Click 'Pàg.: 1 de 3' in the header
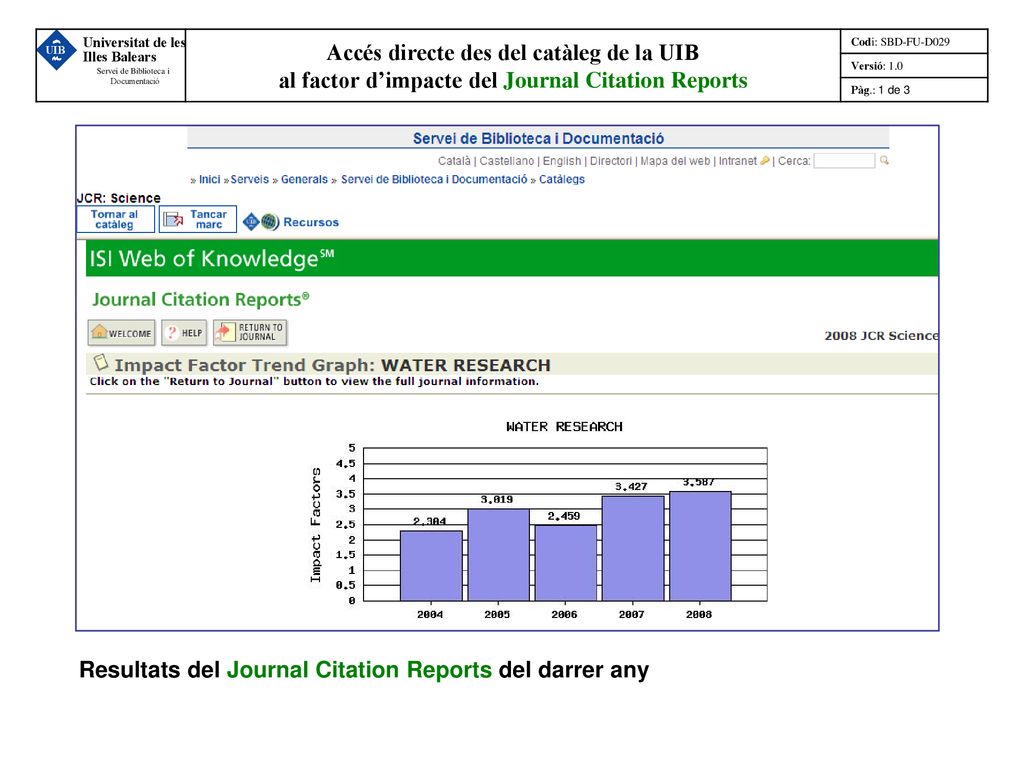This screenshot has height=768, width=1024. point(880,90)
